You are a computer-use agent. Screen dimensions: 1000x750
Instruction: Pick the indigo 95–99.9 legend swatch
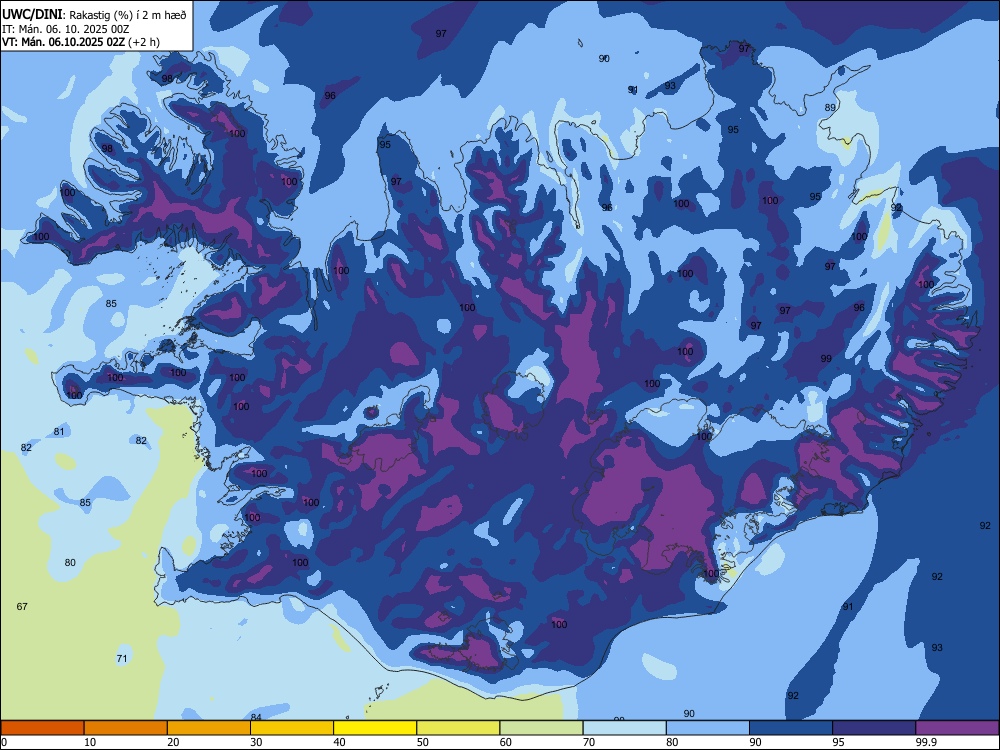(x=874, y=728)
